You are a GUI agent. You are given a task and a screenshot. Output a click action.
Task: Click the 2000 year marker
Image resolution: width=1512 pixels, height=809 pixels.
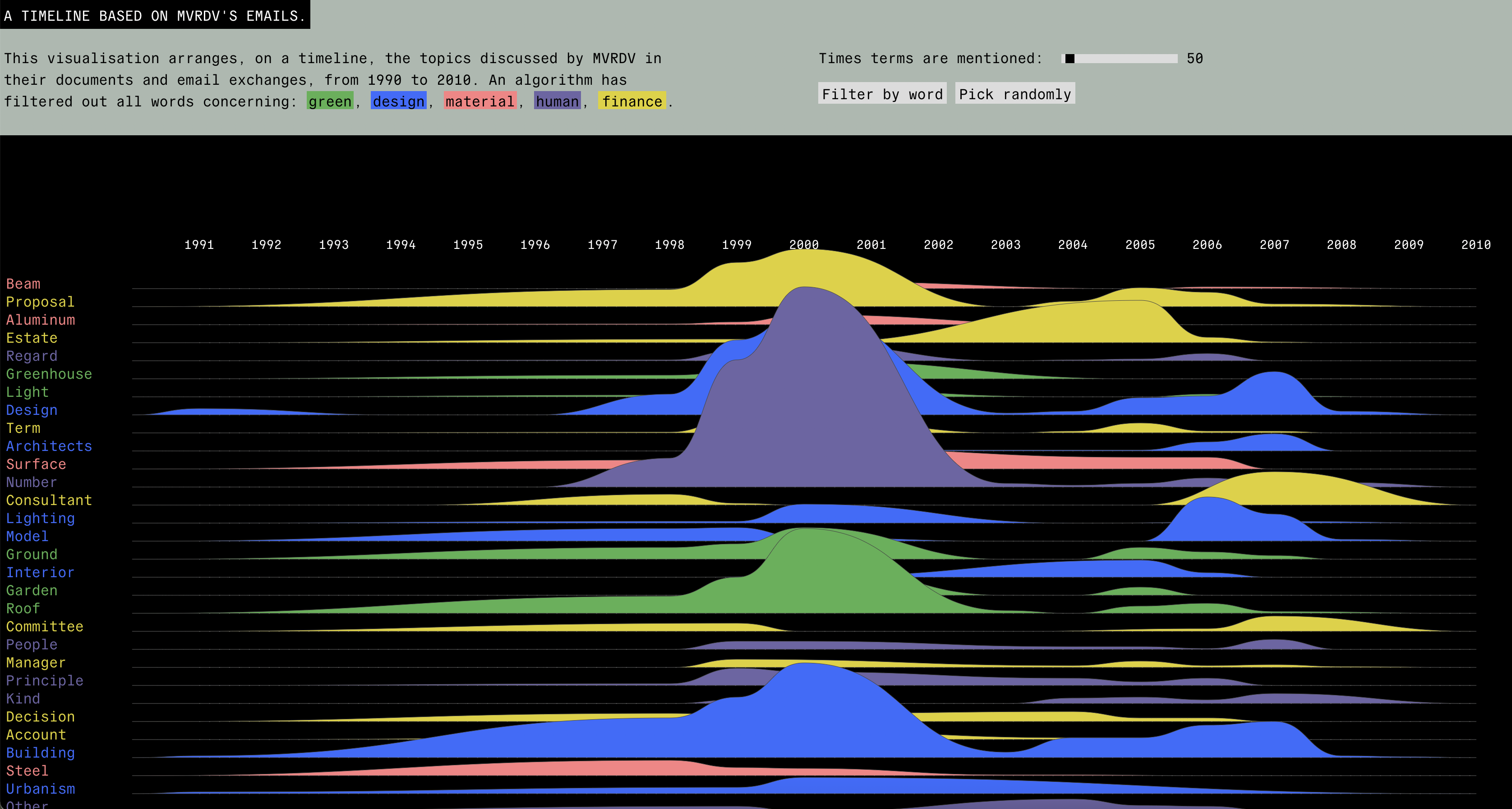(803, 244)
